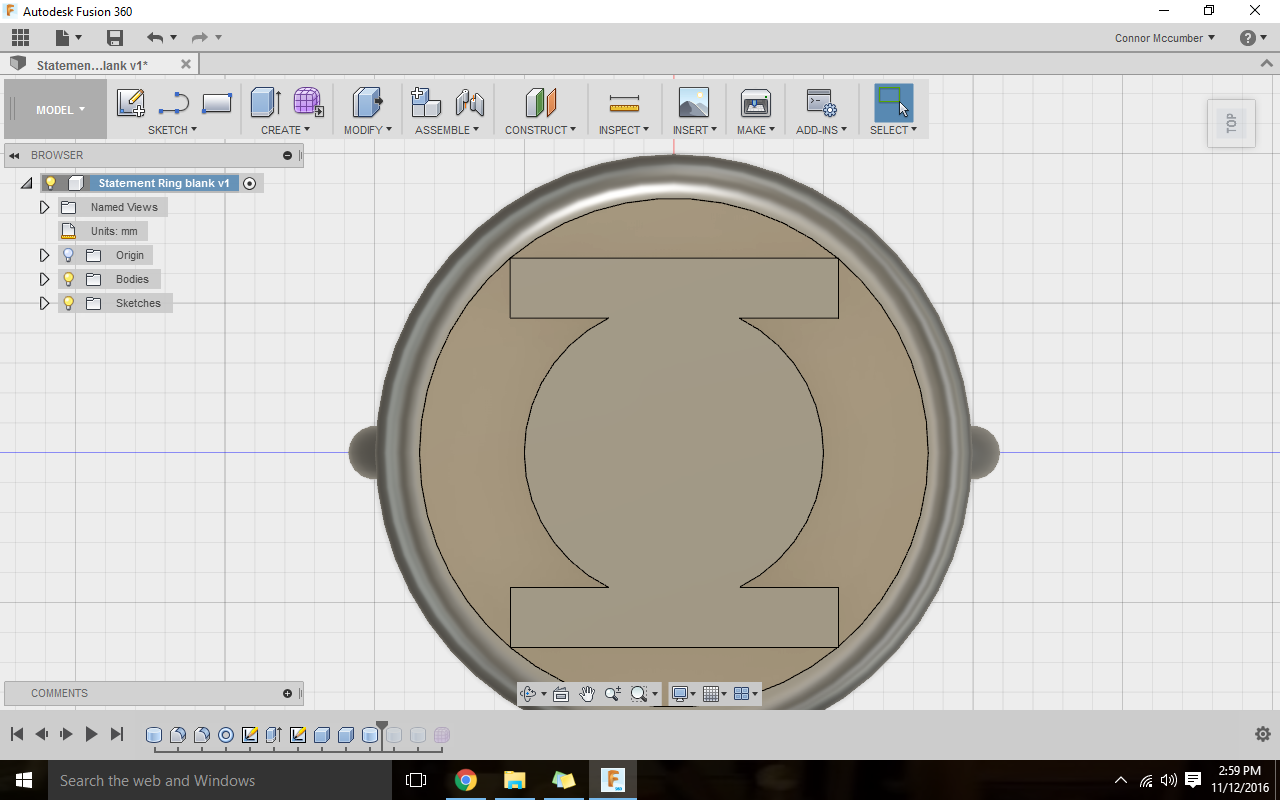Click the Look At camera icon
The image size is (1280, 800).
560,694
